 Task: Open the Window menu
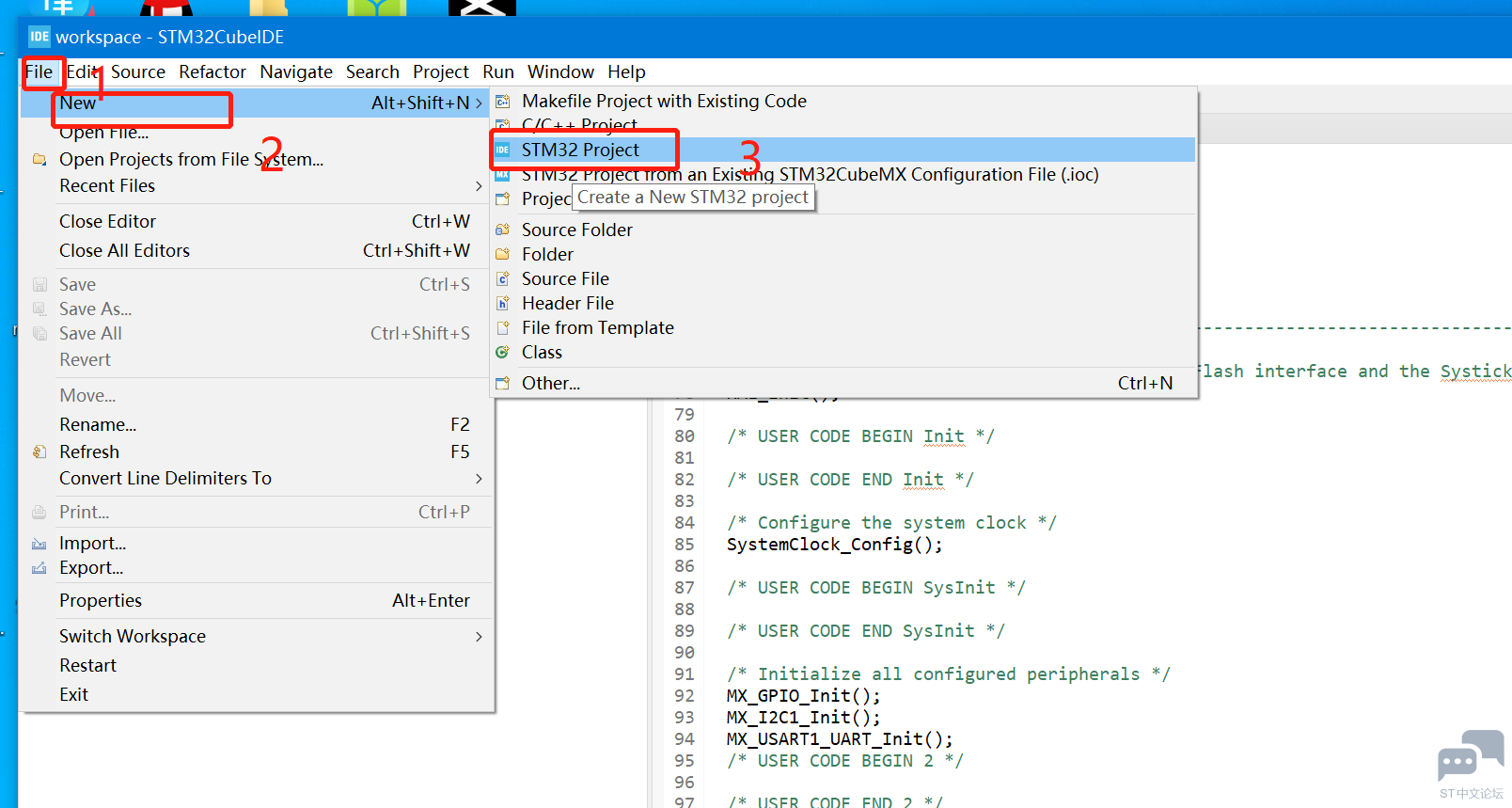point(560,71)
